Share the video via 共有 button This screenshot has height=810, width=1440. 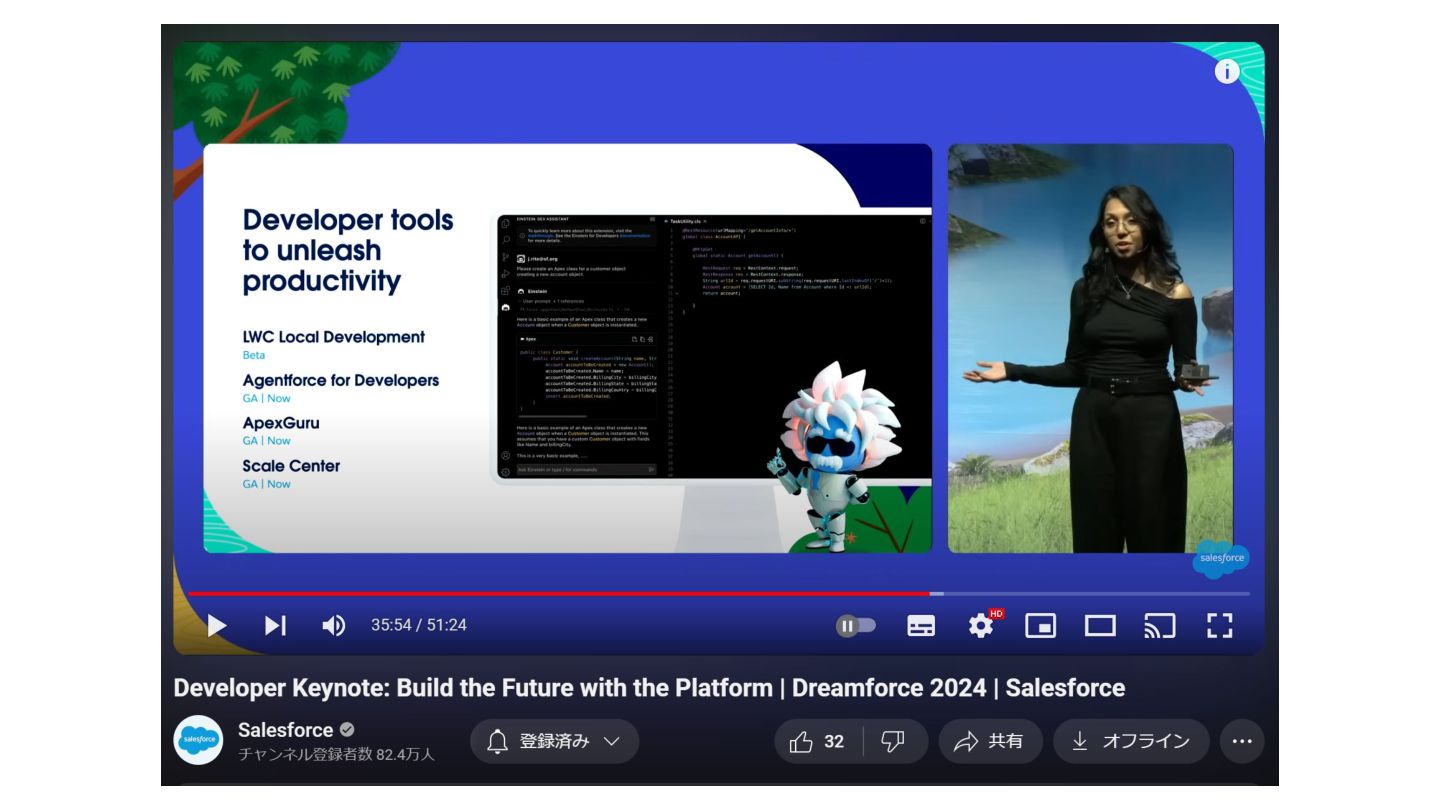tap(990, 741)
